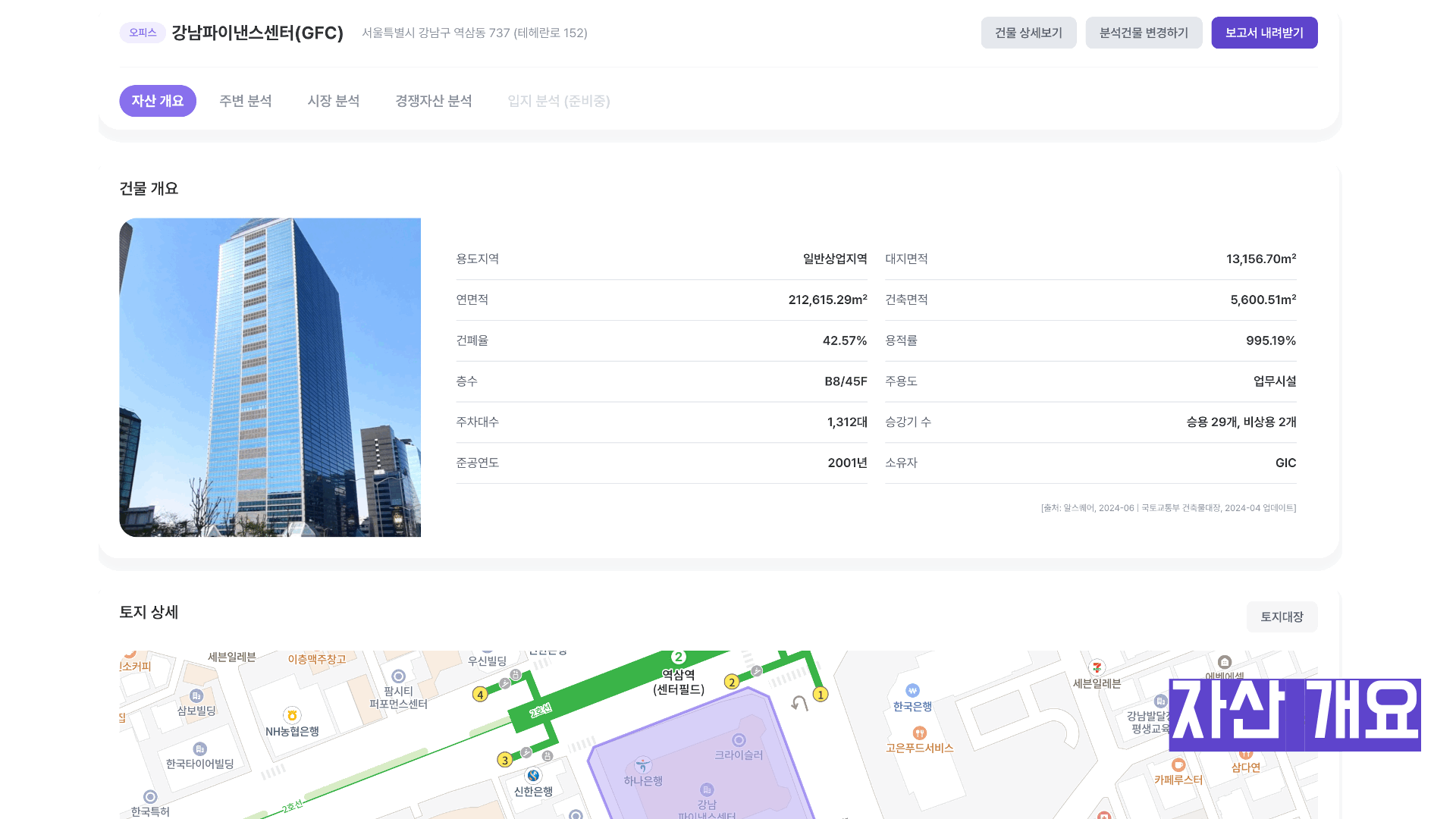Select subway exit 4 marker
This screenshot has height=819, width=1456.
(480, 695)
